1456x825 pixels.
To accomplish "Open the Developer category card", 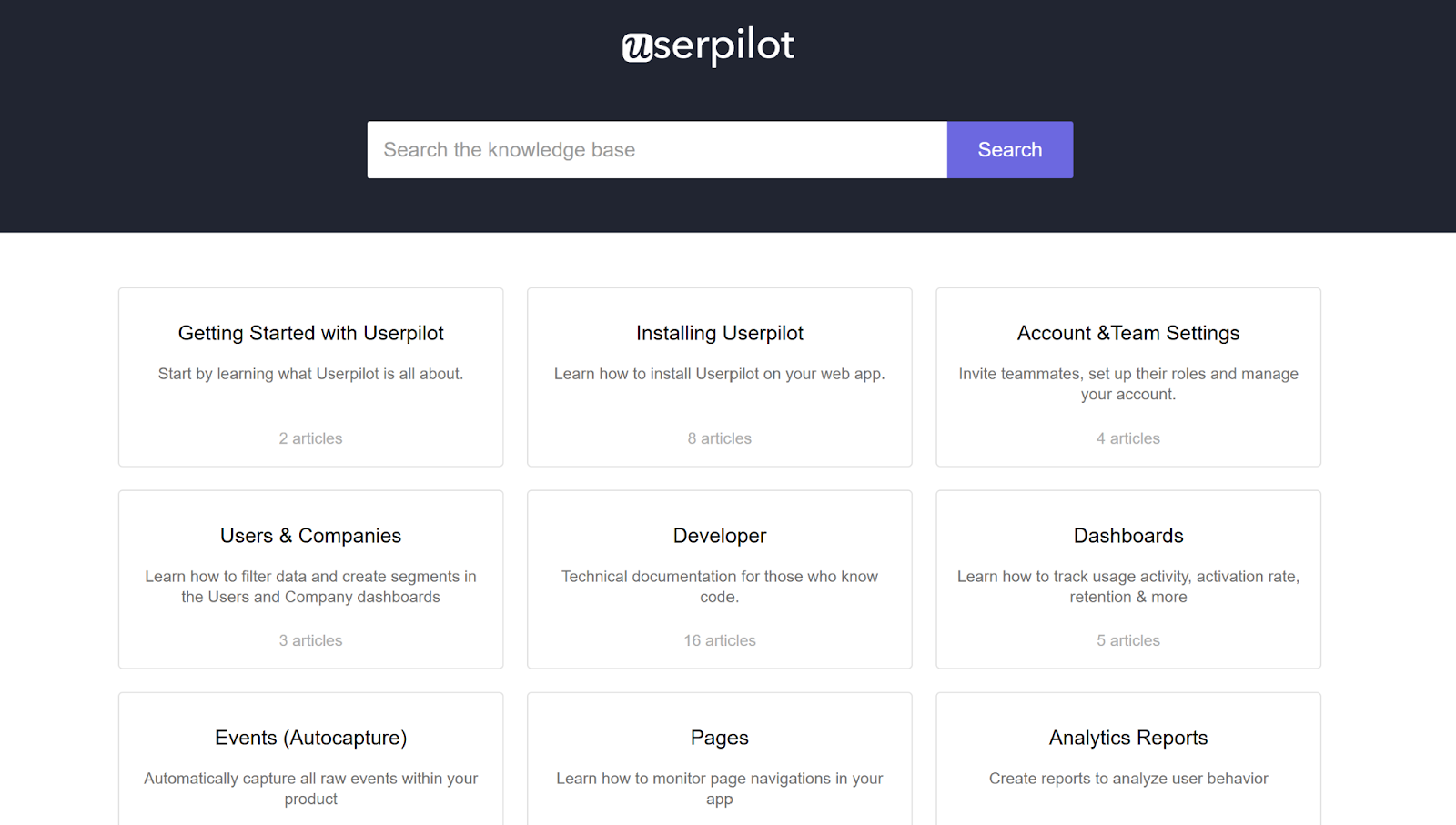I will (x=720, y=579).
